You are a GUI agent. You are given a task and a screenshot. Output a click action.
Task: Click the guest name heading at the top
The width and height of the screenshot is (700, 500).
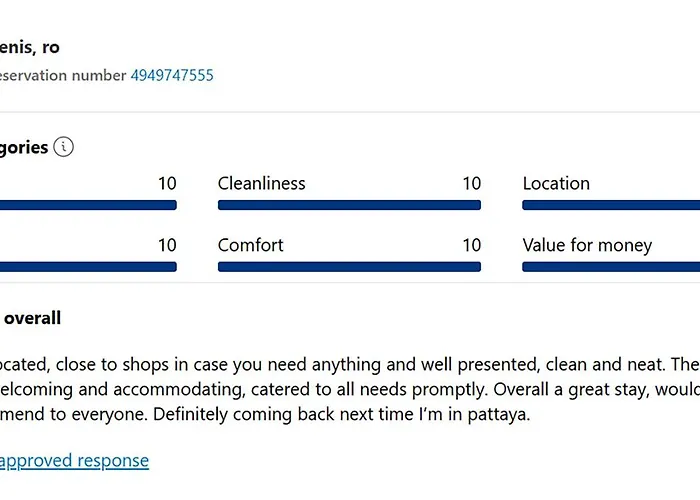[30, 47]
